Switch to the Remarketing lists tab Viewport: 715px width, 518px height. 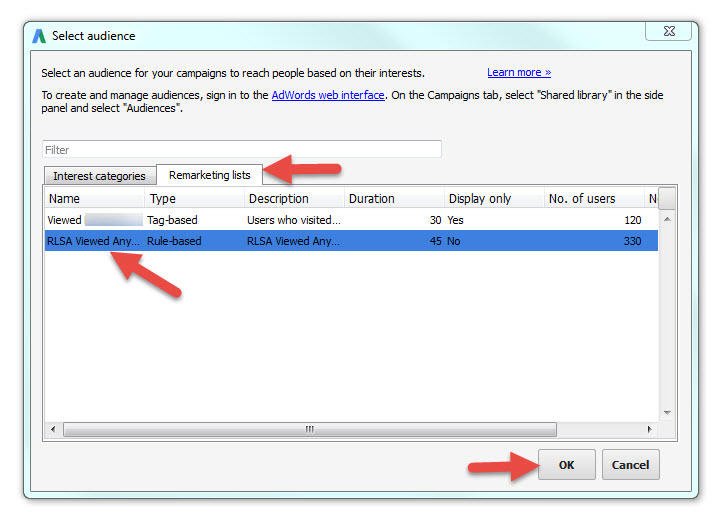click(x=209, y=175)
